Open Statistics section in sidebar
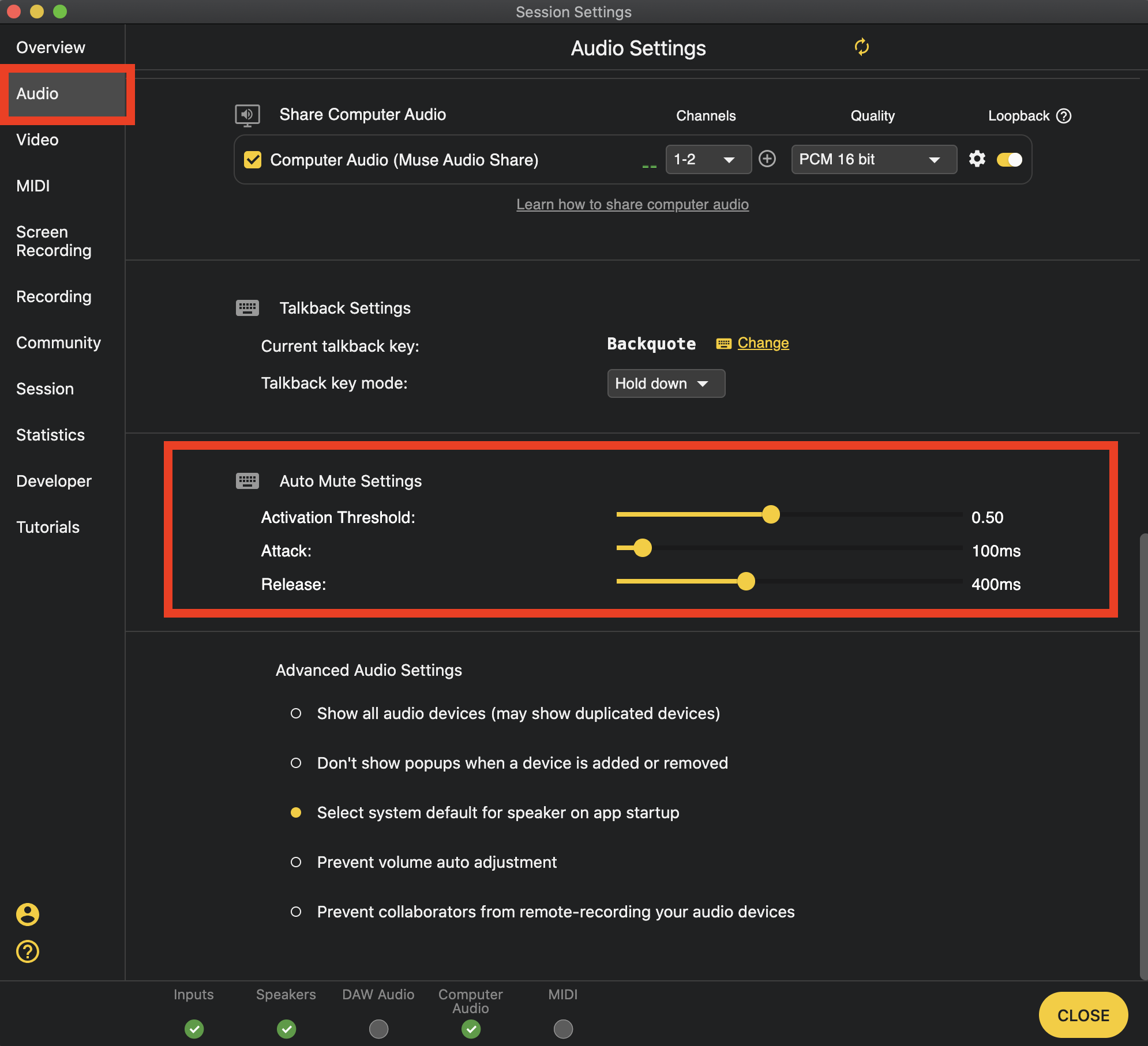Screen dimensions: 1148x1046 [x=50, y=435]
